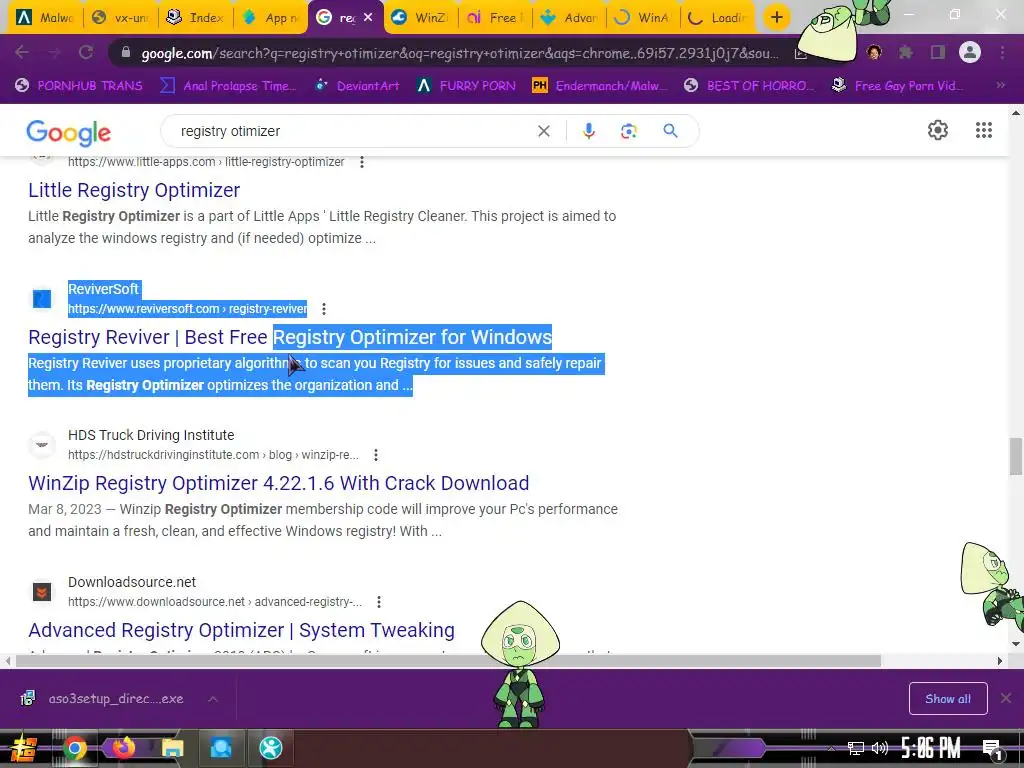Go to Google homepage via logo
The height and width of the screenshot is (768, 1024).
pos(69,133)
